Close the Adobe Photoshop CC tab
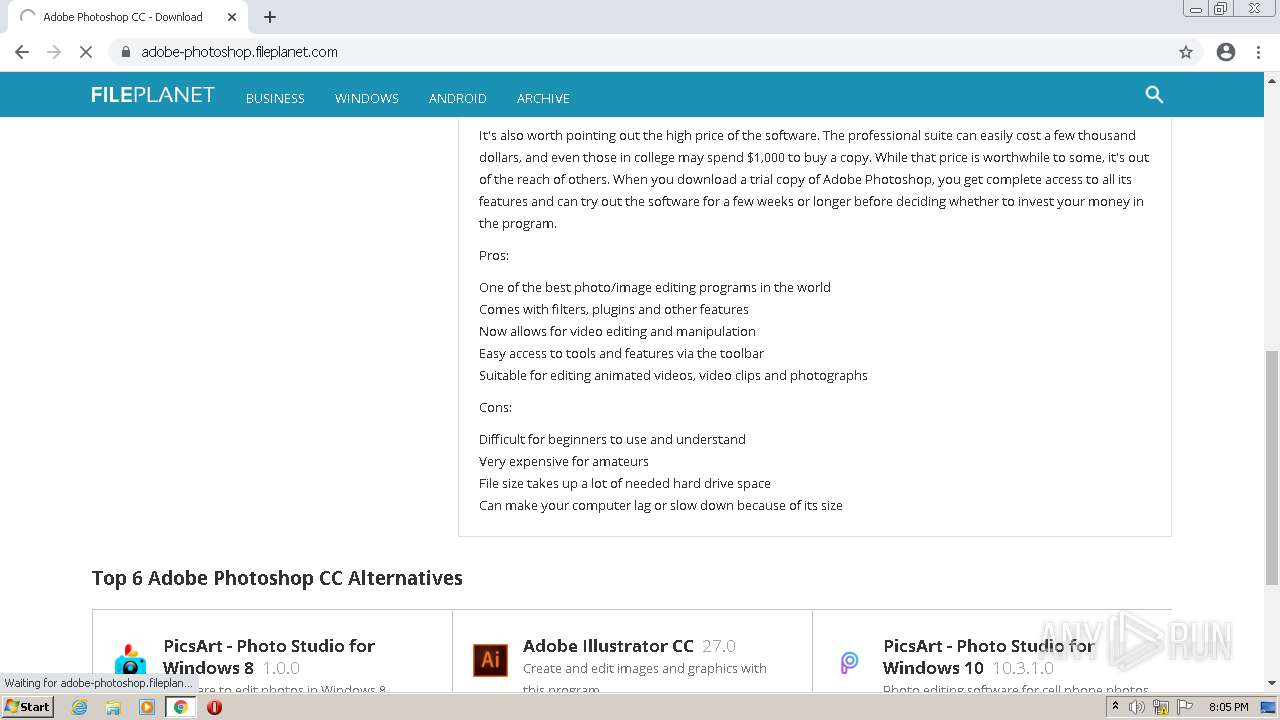The width and height of the screenshot is (1280, 720). [232, 17]
